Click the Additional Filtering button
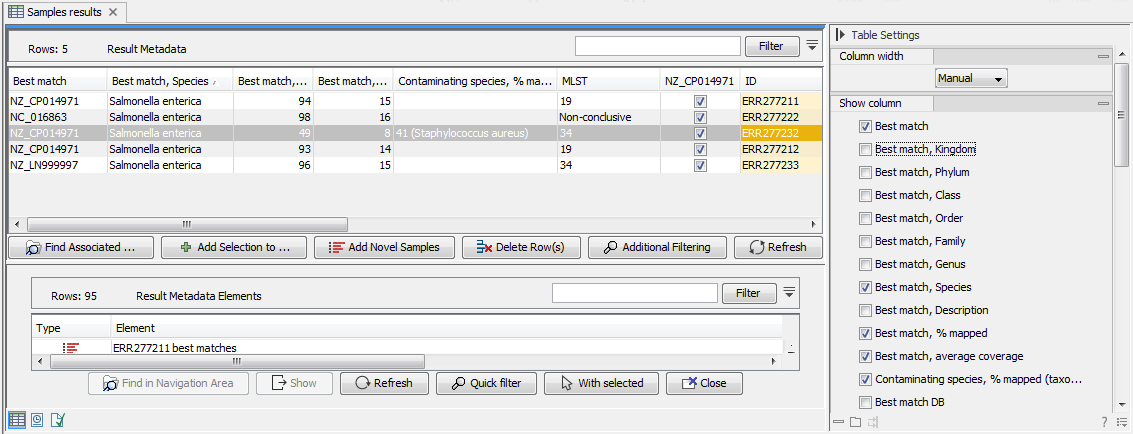The width and height of the screenshot is (1133, 434). (656, 247)
